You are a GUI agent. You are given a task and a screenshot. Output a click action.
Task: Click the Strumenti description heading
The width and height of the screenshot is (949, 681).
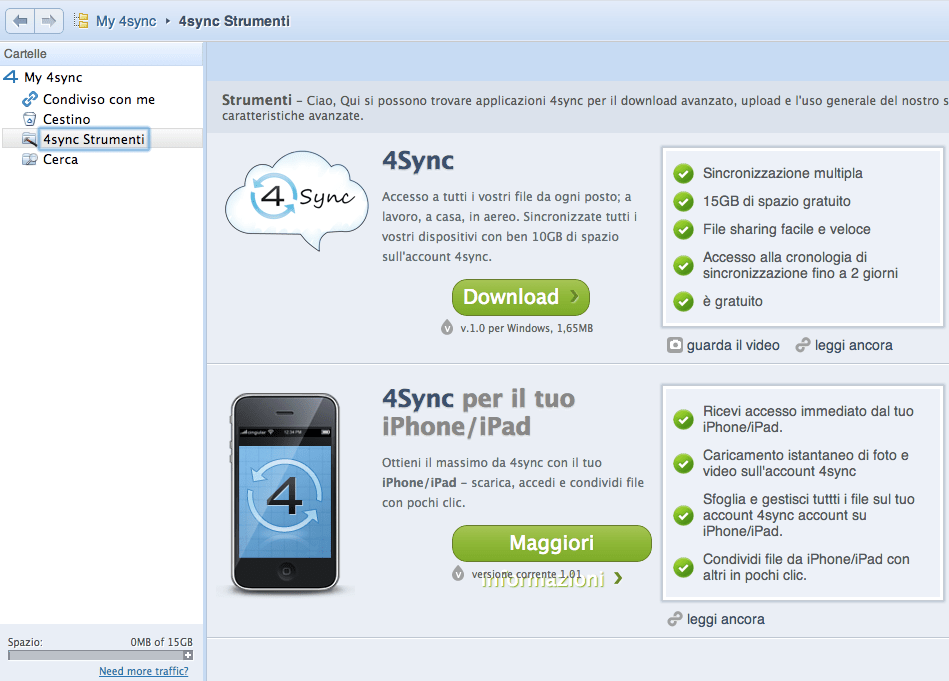pyautogui.click(x=257, y=100)
